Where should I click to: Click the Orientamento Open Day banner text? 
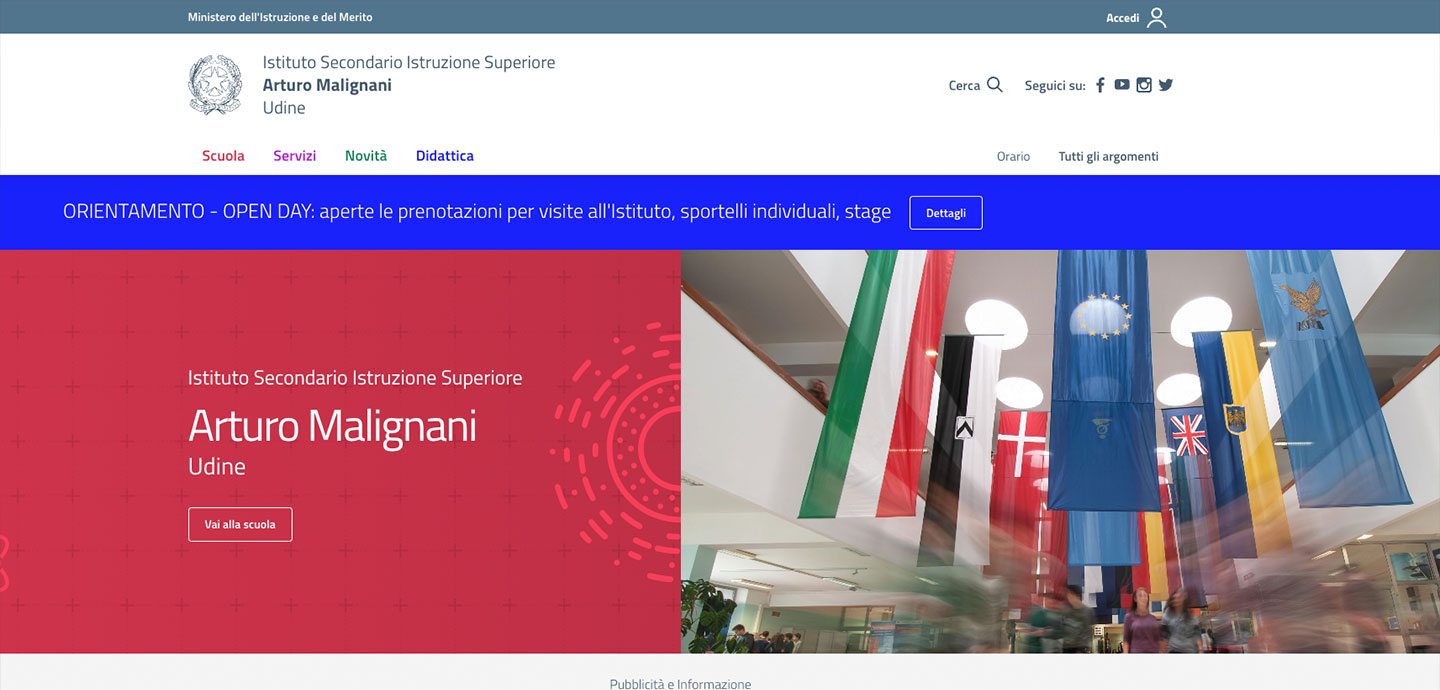pyautogui.click(x=477, y=212)
